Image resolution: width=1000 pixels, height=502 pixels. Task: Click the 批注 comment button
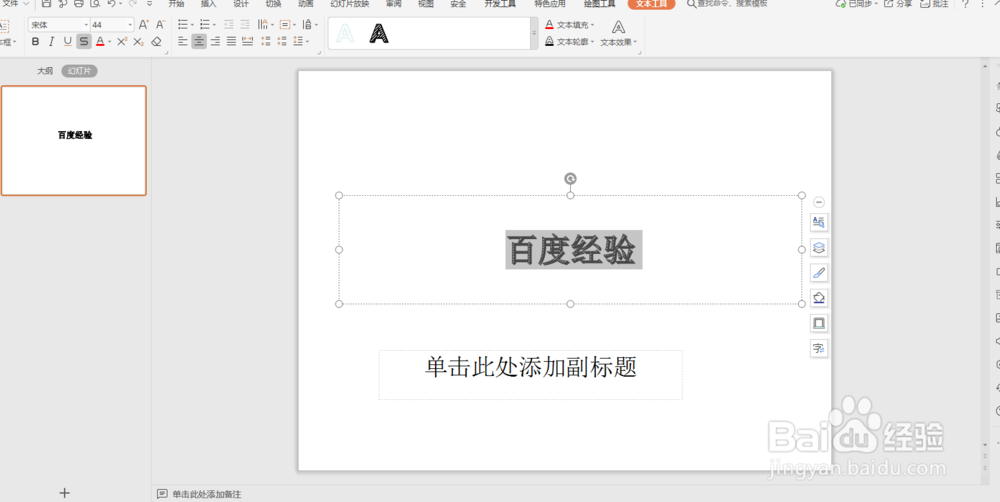(x=934, y=4)
